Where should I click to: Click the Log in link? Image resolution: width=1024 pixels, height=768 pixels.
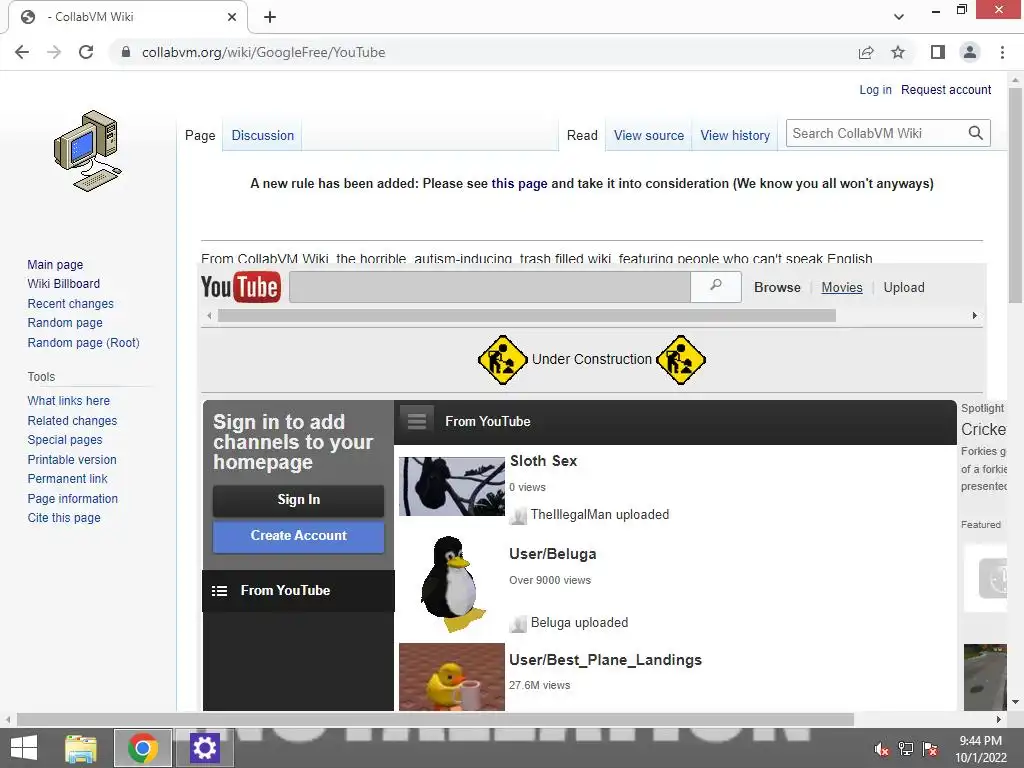[875, 89]
